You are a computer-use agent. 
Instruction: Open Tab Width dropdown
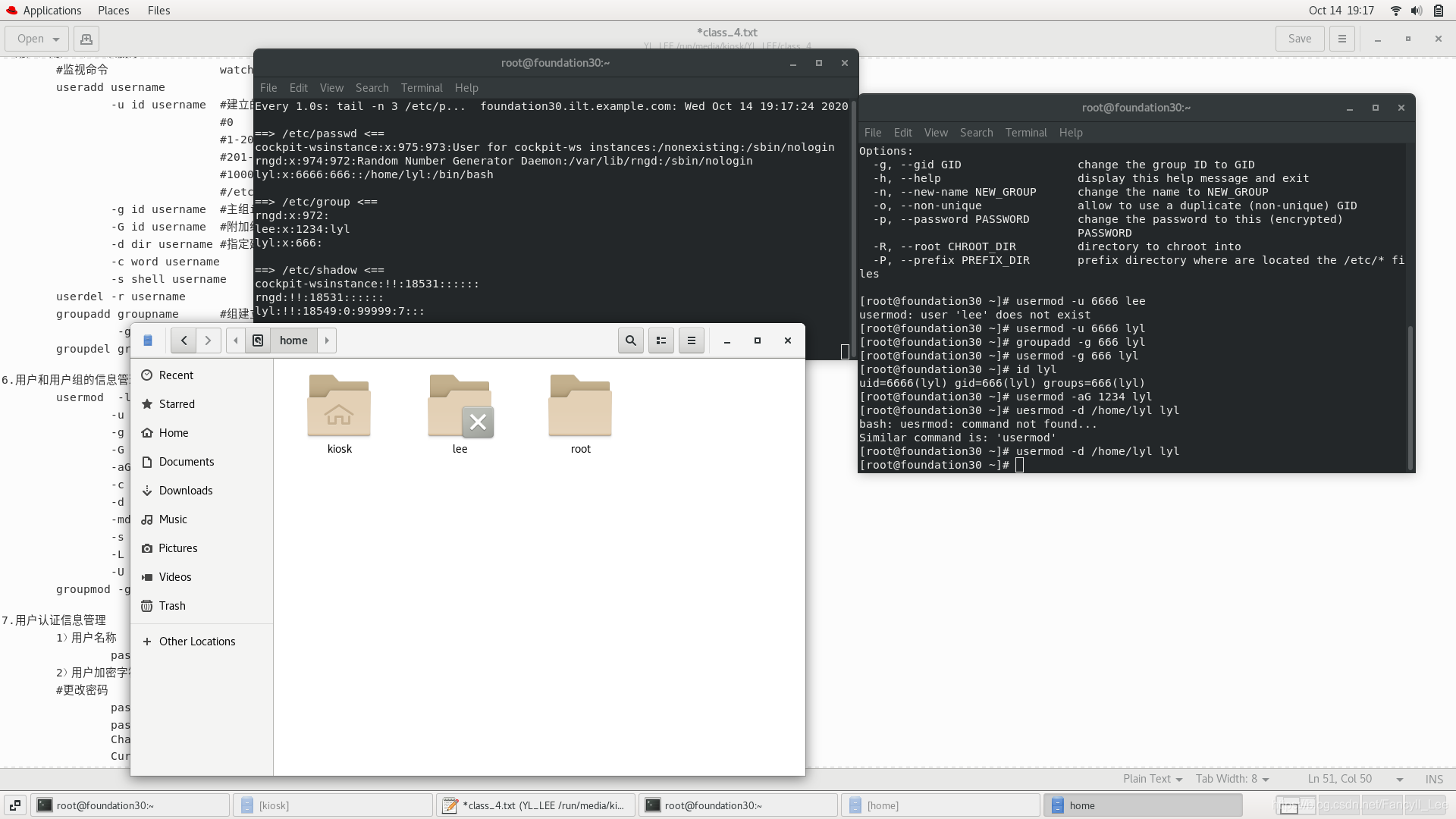click(1232, 779)
